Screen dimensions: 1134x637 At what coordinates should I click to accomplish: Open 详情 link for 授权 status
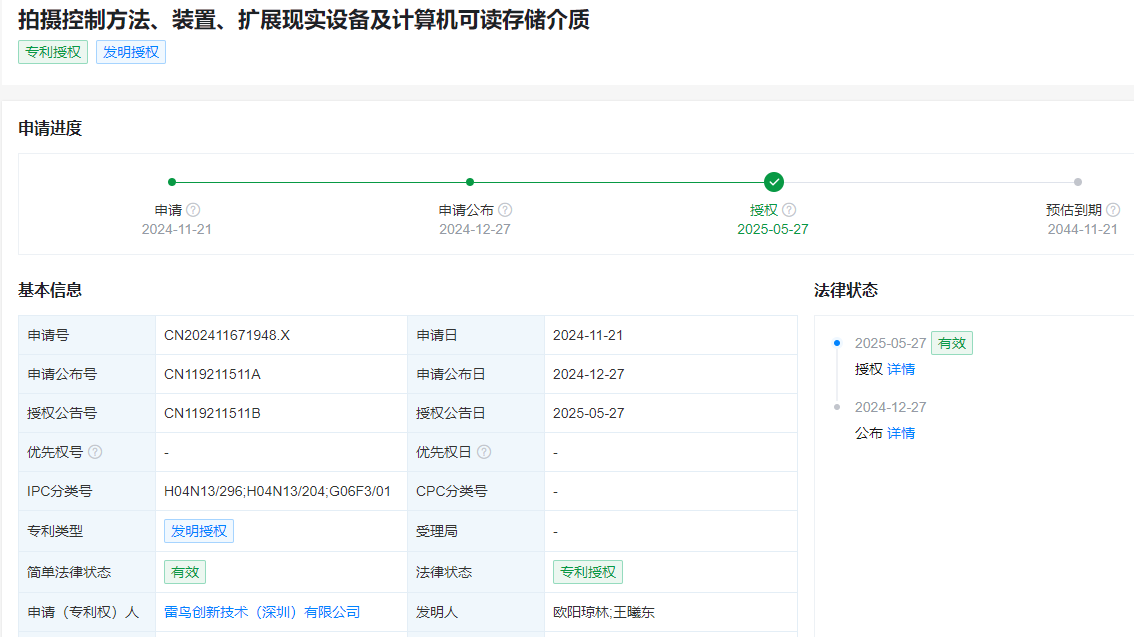tap(901, 369)
